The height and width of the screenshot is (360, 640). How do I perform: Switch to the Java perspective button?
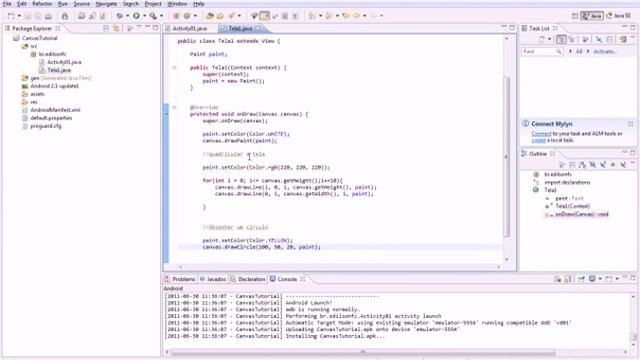pyautogui.click(x=592, y=16)
